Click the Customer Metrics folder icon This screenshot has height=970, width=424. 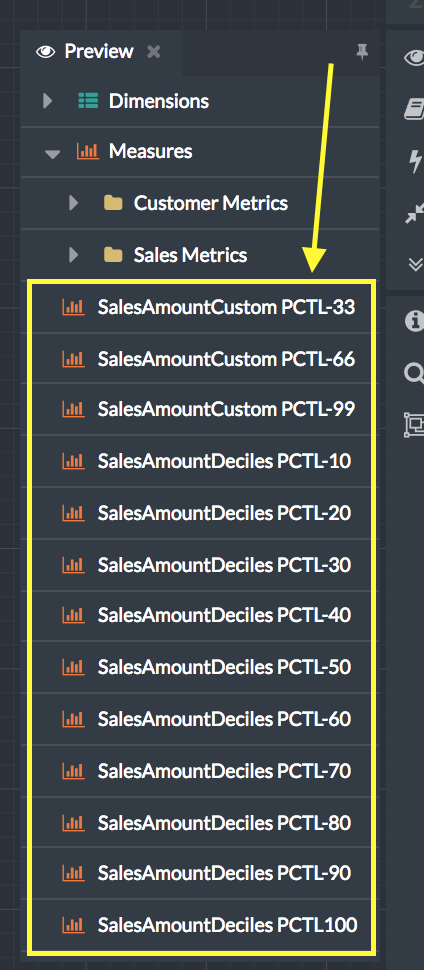point(113,202)
